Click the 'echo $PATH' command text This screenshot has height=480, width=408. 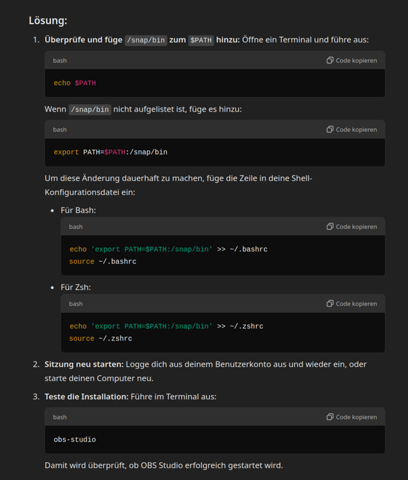pos(75,83)
